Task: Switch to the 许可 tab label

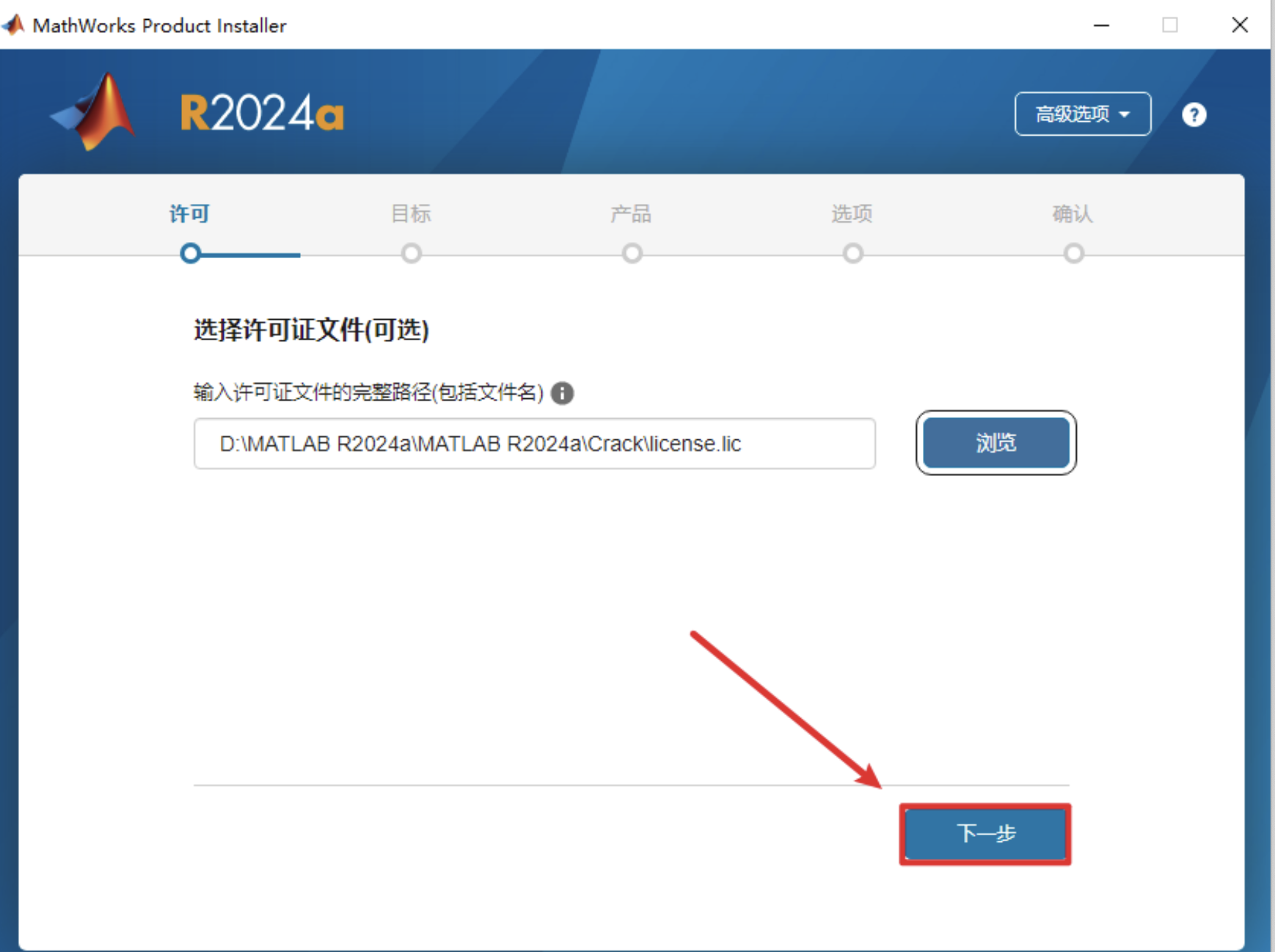Action: (x=189, y=213)
